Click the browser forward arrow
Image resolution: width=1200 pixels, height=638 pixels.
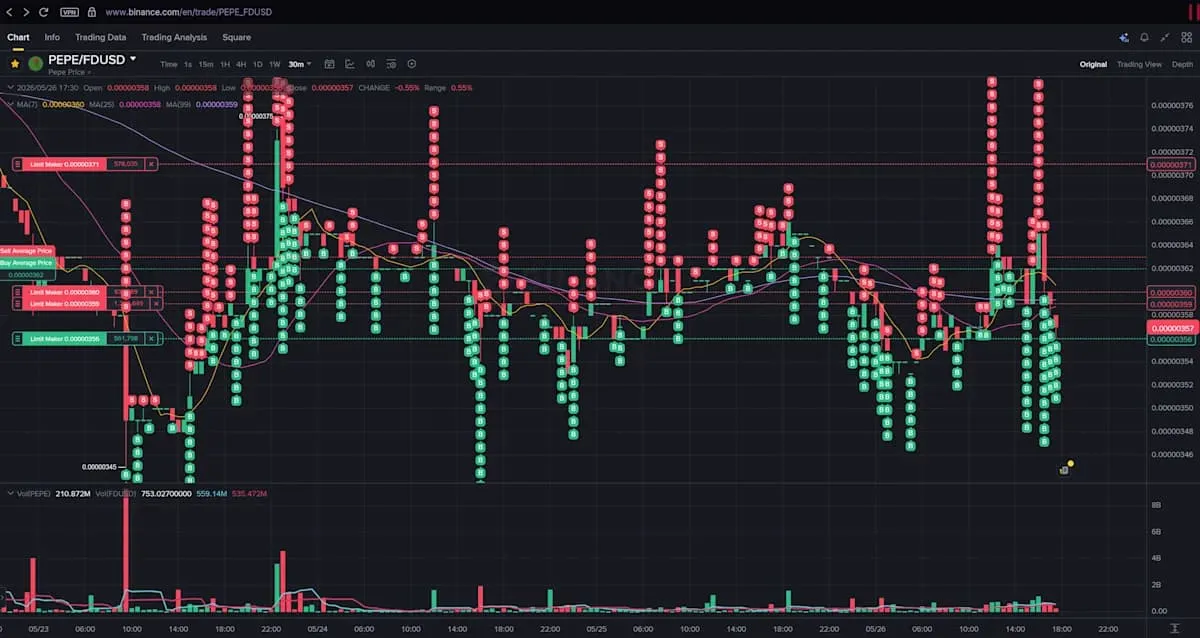tap(26, 12)
